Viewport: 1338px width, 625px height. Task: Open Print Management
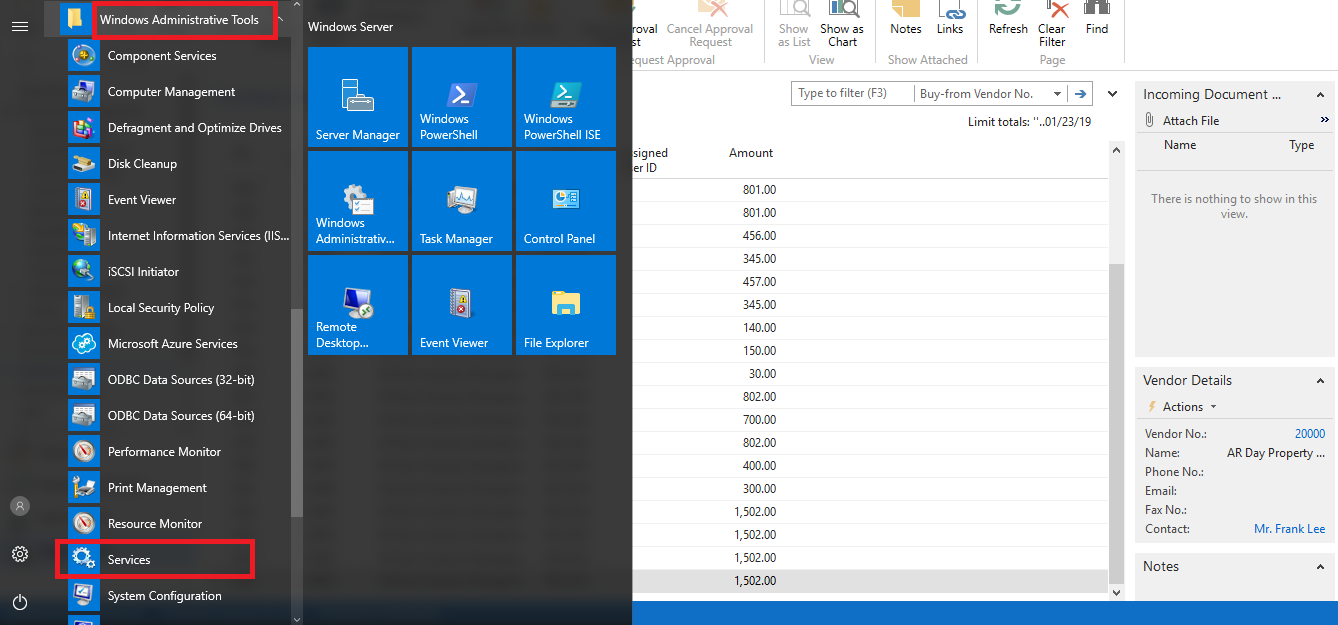[x=178, y=488]
